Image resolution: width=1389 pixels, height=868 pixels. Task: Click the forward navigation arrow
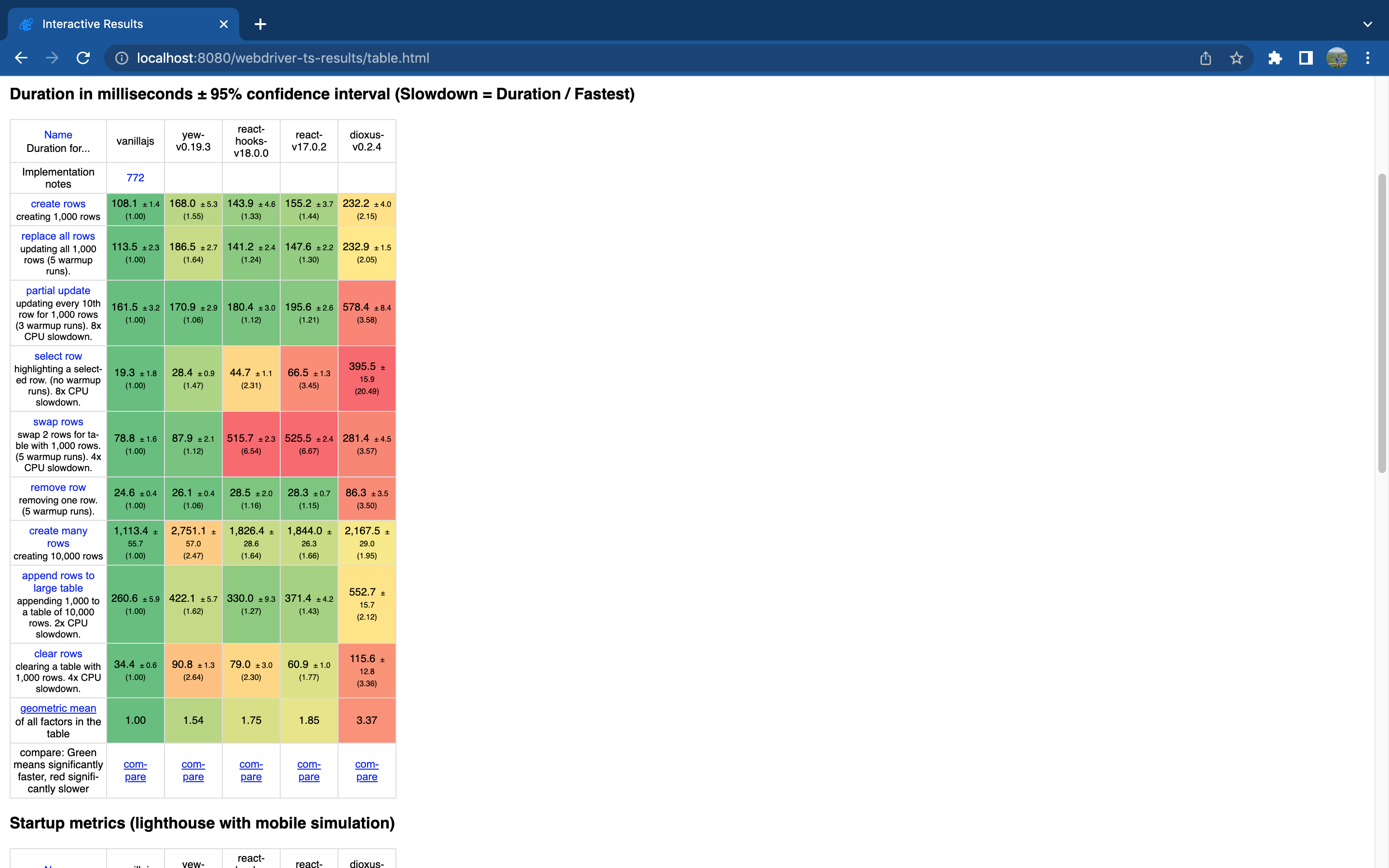(52, 57)
